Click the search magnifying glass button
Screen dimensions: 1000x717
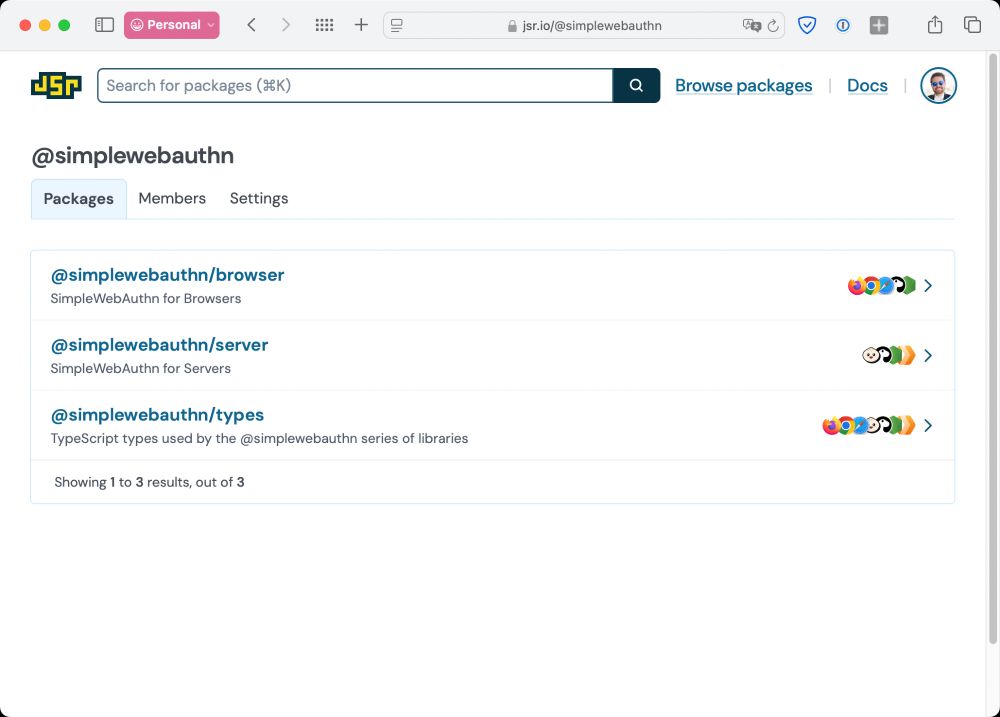(x=636, y=85)
